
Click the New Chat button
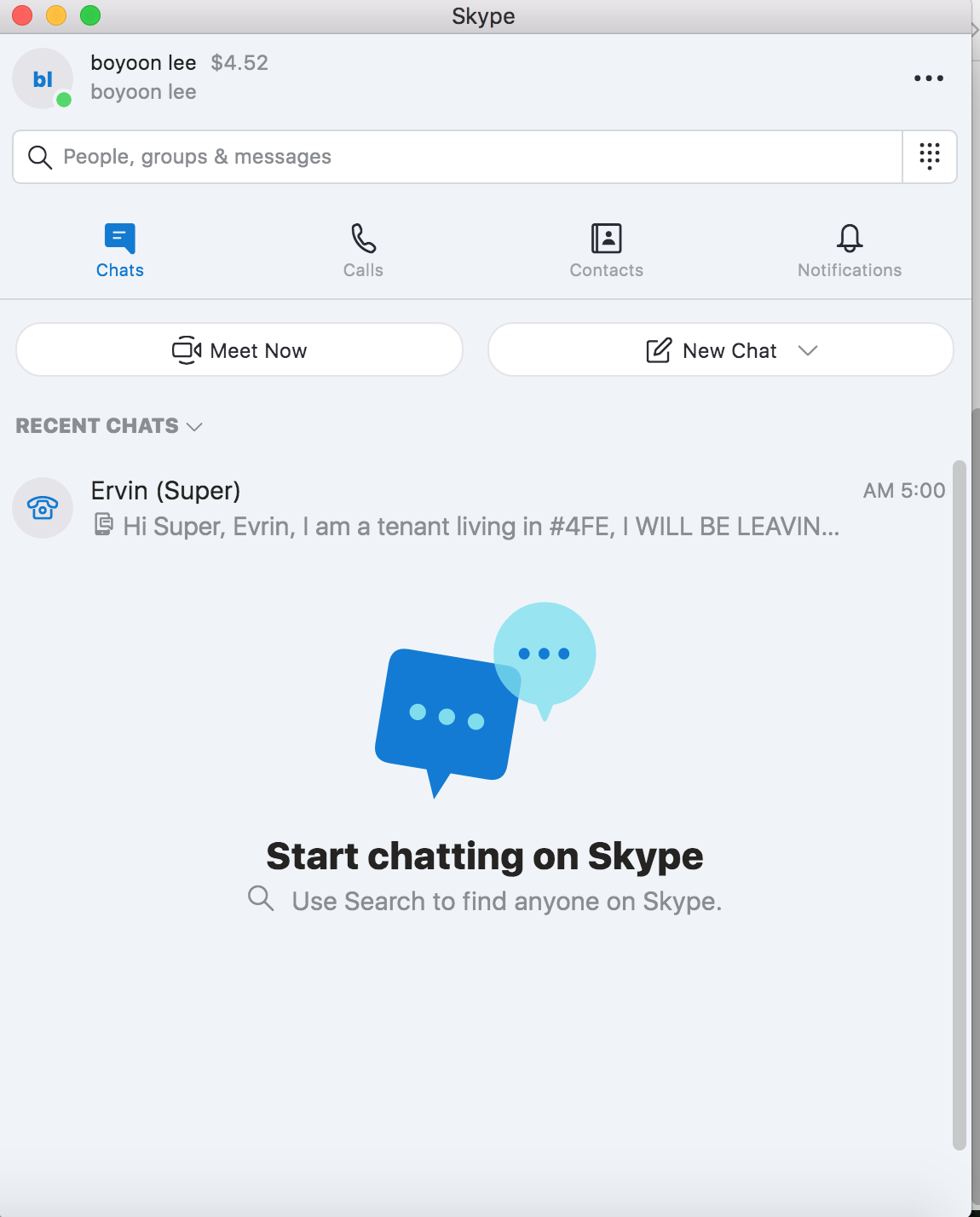point(720,350)
